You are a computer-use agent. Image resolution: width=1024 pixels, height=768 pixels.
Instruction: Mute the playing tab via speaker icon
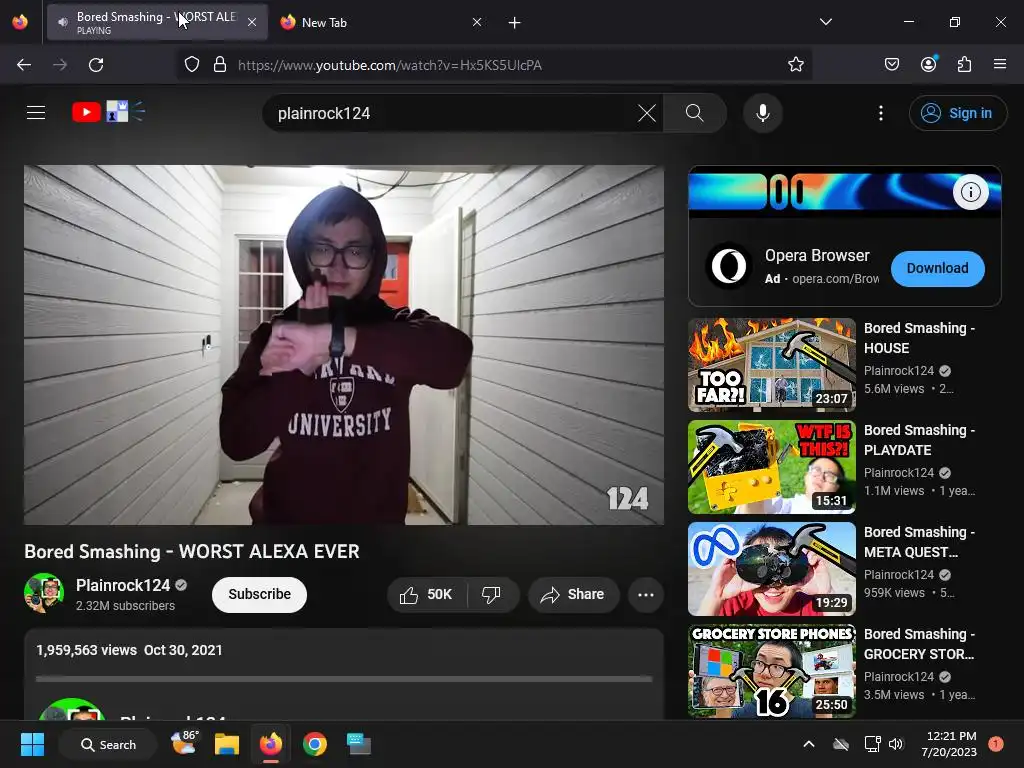[x=63, y=22]
